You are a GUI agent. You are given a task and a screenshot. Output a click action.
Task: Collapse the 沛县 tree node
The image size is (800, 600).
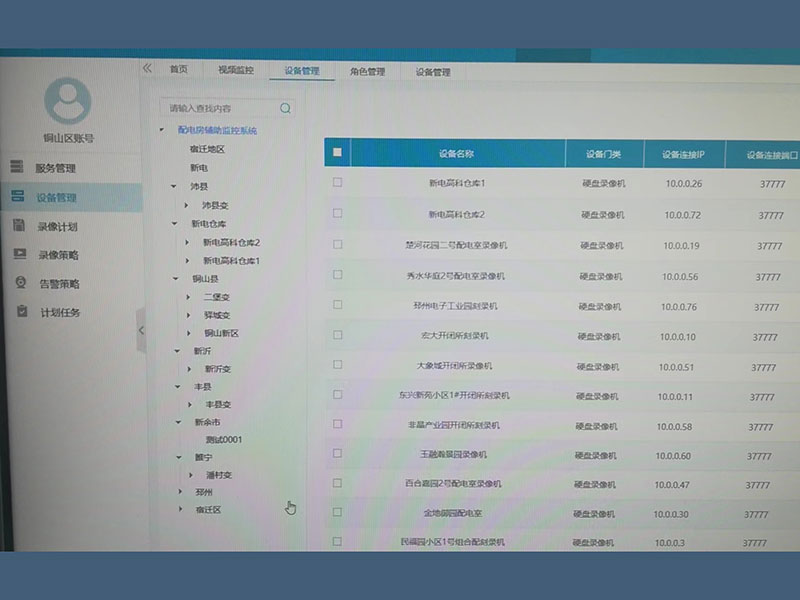pyautogui.click(x=174, y=186)
